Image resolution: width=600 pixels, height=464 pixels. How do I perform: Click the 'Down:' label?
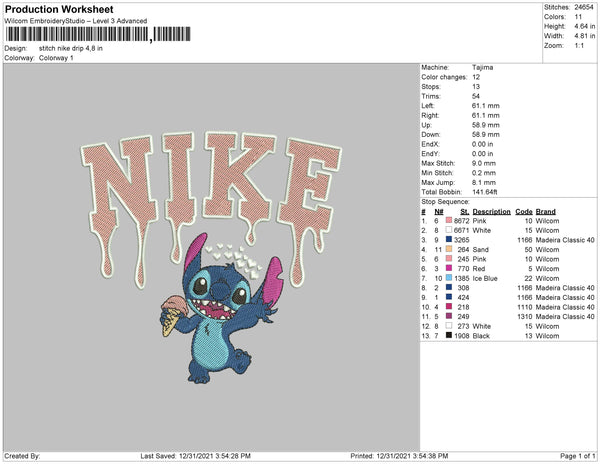click(x=430, y=135)
